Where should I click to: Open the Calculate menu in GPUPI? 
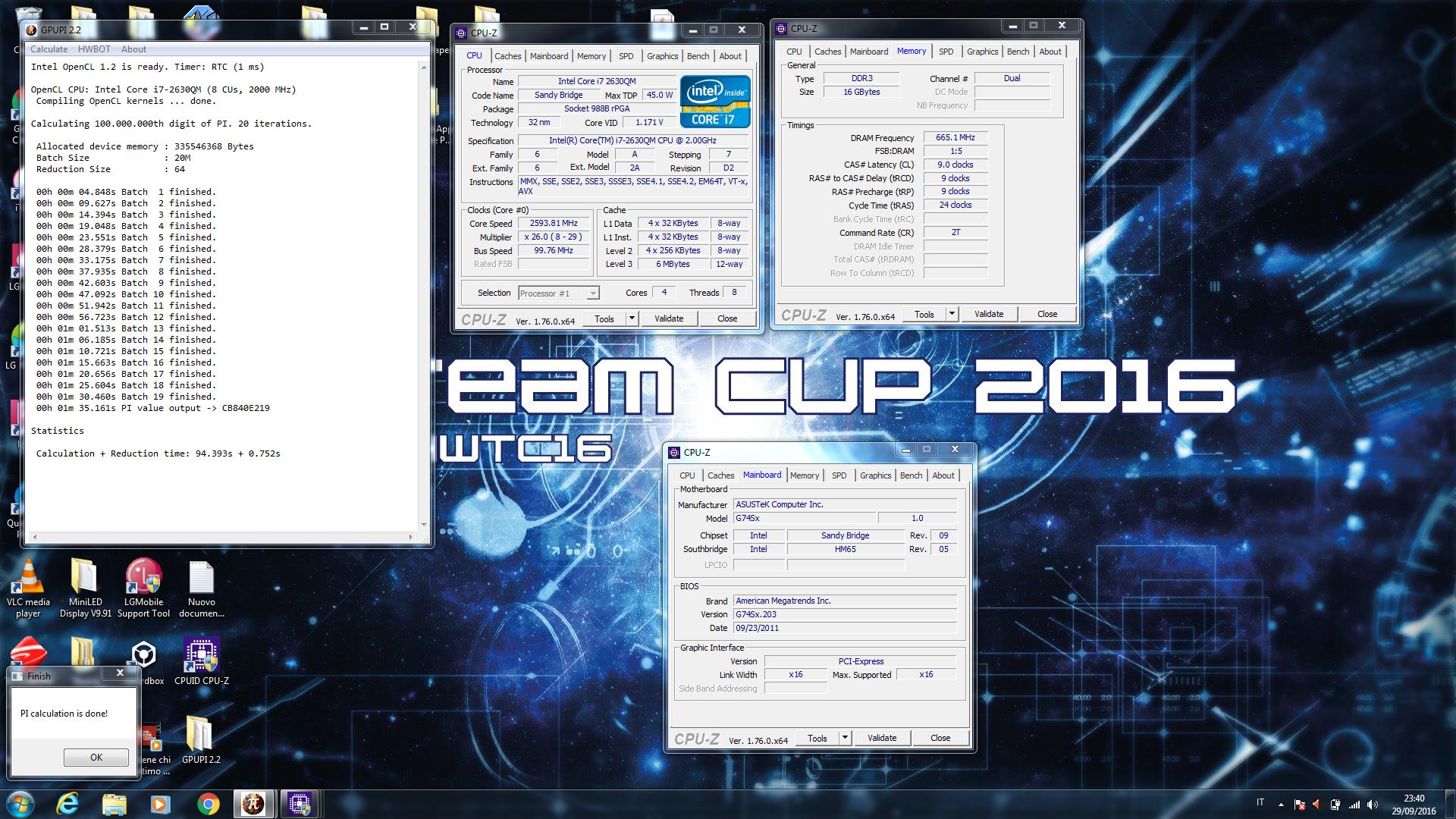(49, 49)
